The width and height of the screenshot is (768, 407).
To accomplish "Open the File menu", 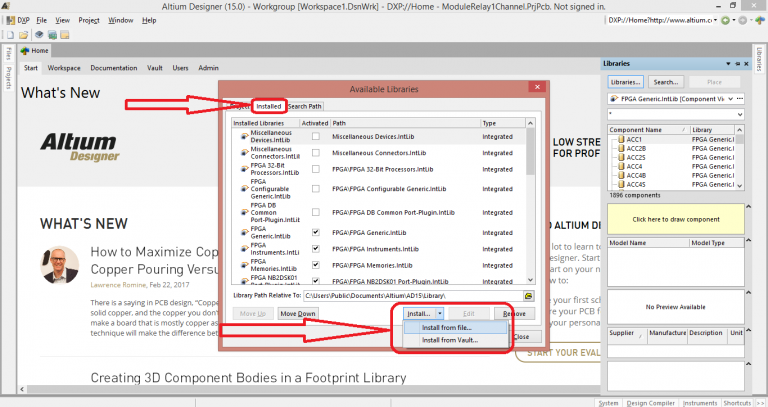I will click(42, 21).
